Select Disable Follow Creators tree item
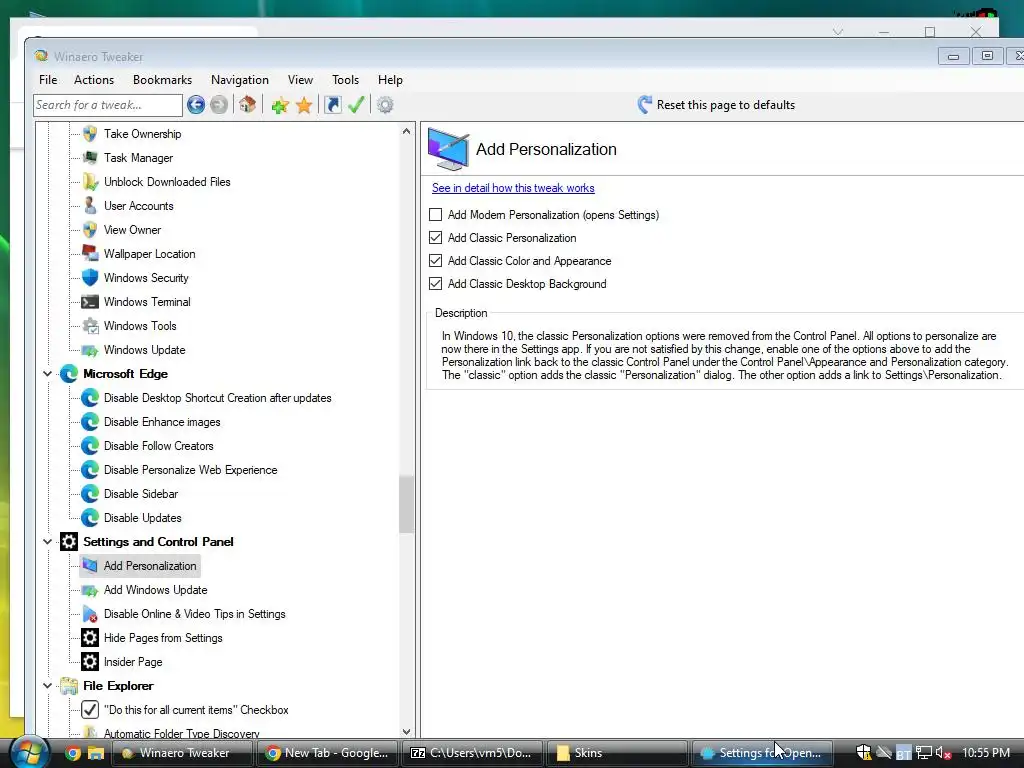 159,446
